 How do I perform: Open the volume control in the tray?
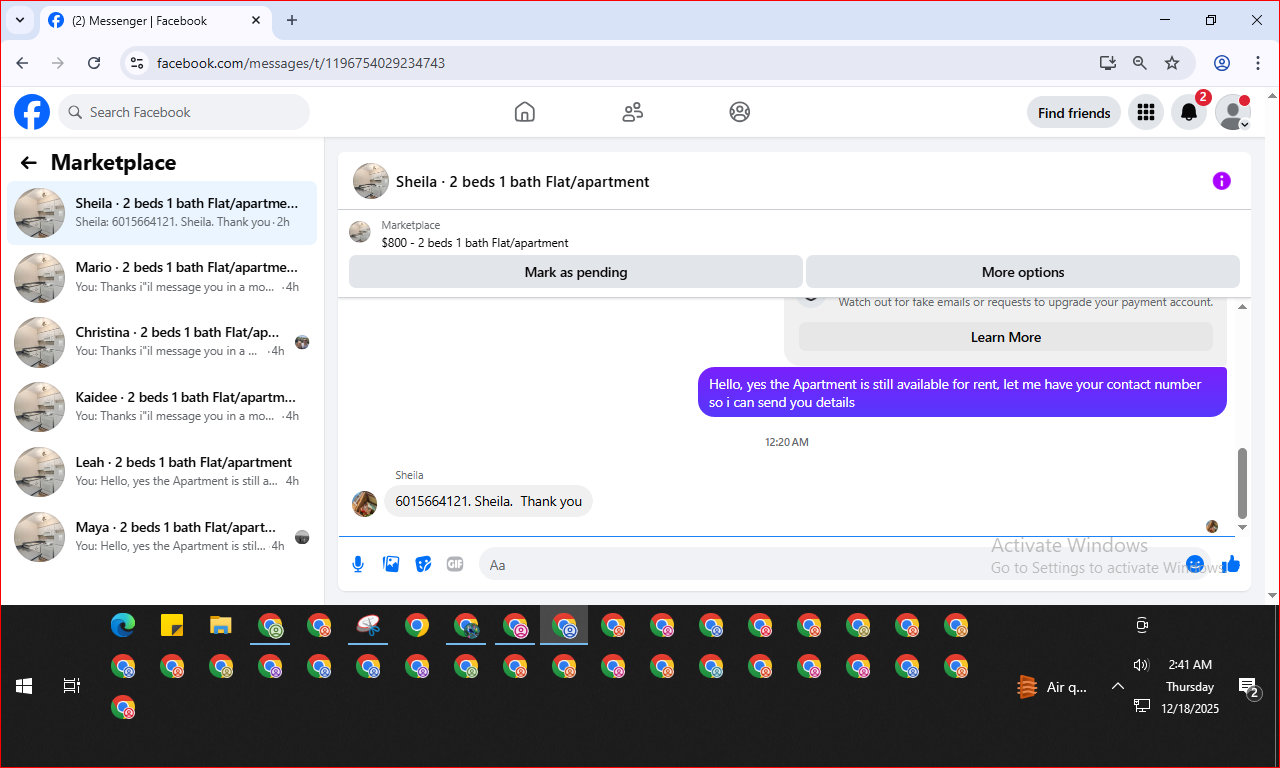pyautogui.click(x=1141, y=665)
